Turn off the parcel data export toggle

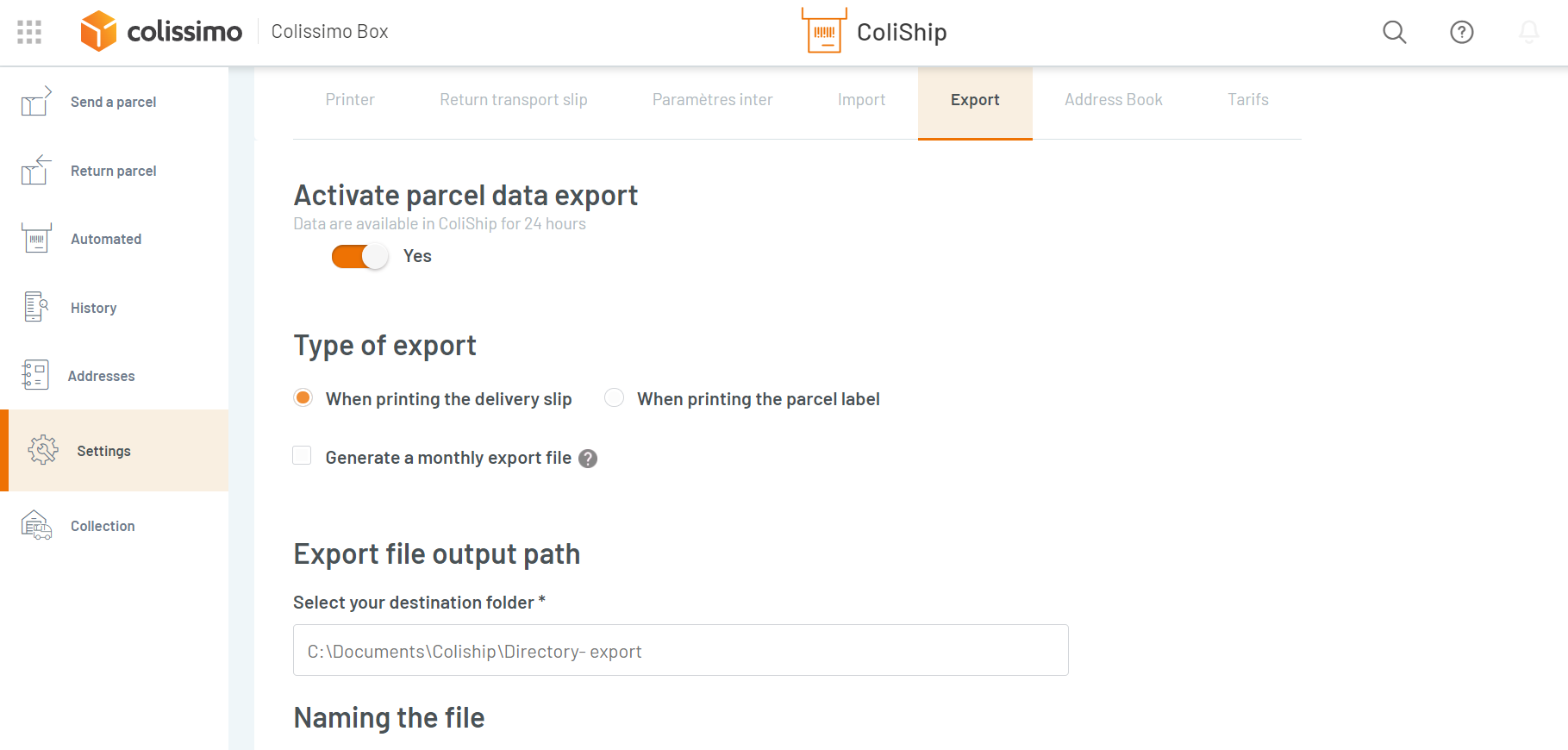point(359,257)
